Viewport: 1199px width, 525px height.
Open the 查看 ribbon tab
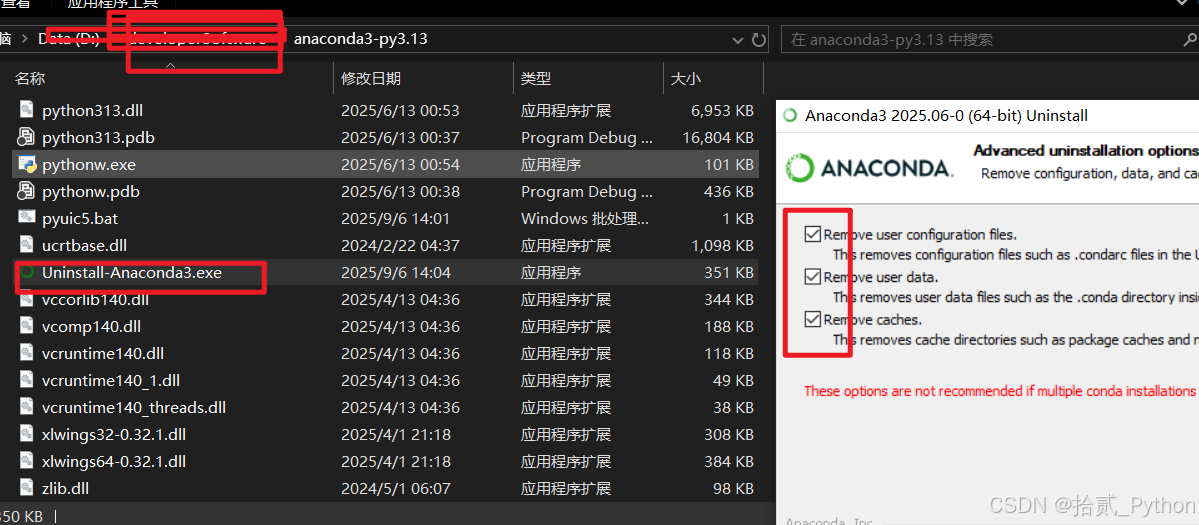15,4
